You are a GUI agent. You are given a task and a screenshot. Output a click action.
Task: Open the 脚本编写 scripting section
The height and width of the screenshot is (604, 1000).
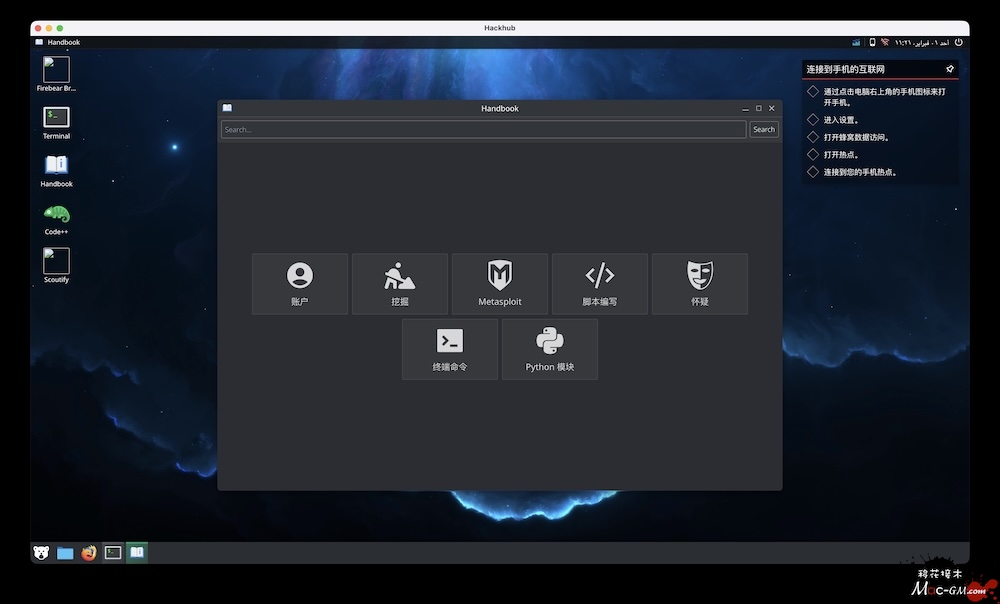pyautogui.click(x=599, y=284)
